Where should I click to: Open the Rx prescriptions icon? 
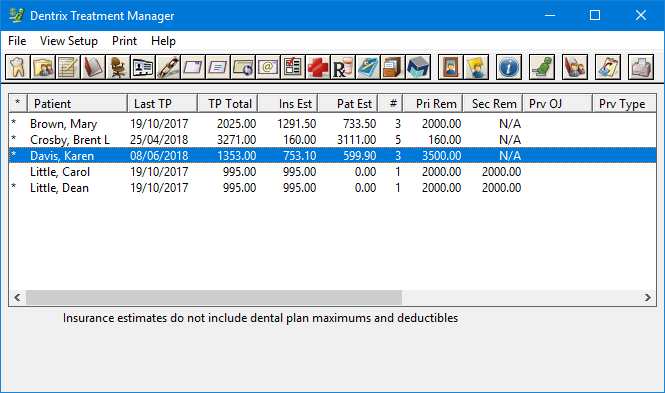coord(343,67)
